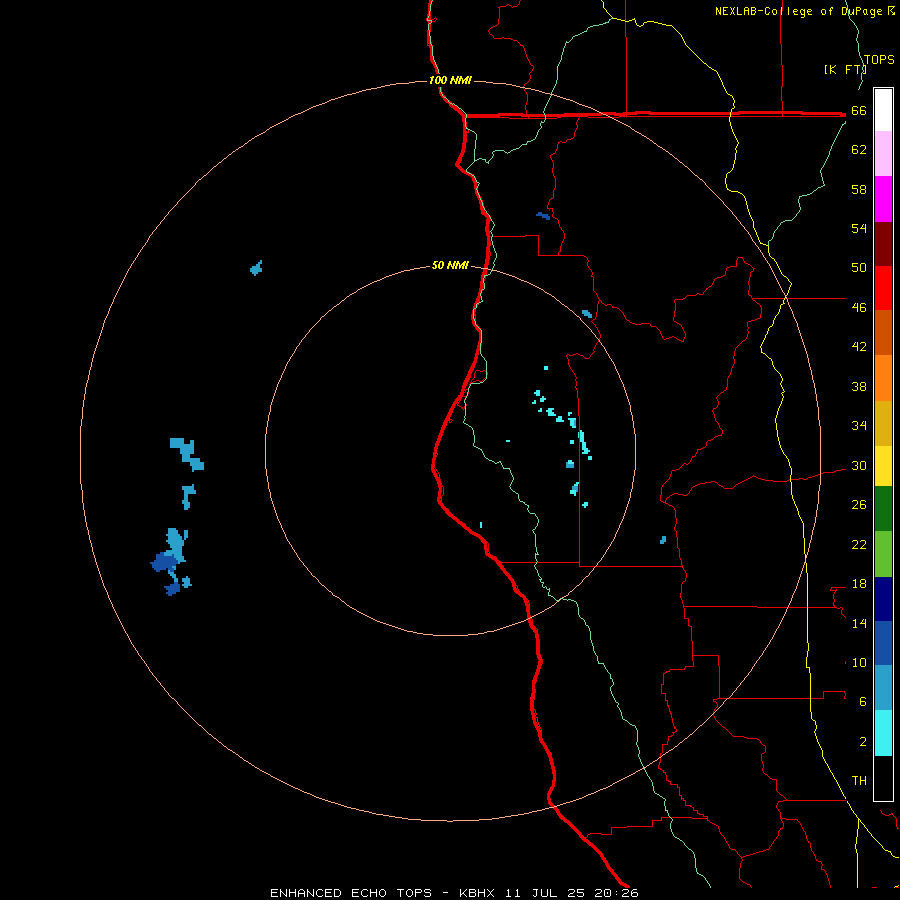Click the legend value "22"
Viewport: 900px width, 900px height.
[x=859, y=545]
